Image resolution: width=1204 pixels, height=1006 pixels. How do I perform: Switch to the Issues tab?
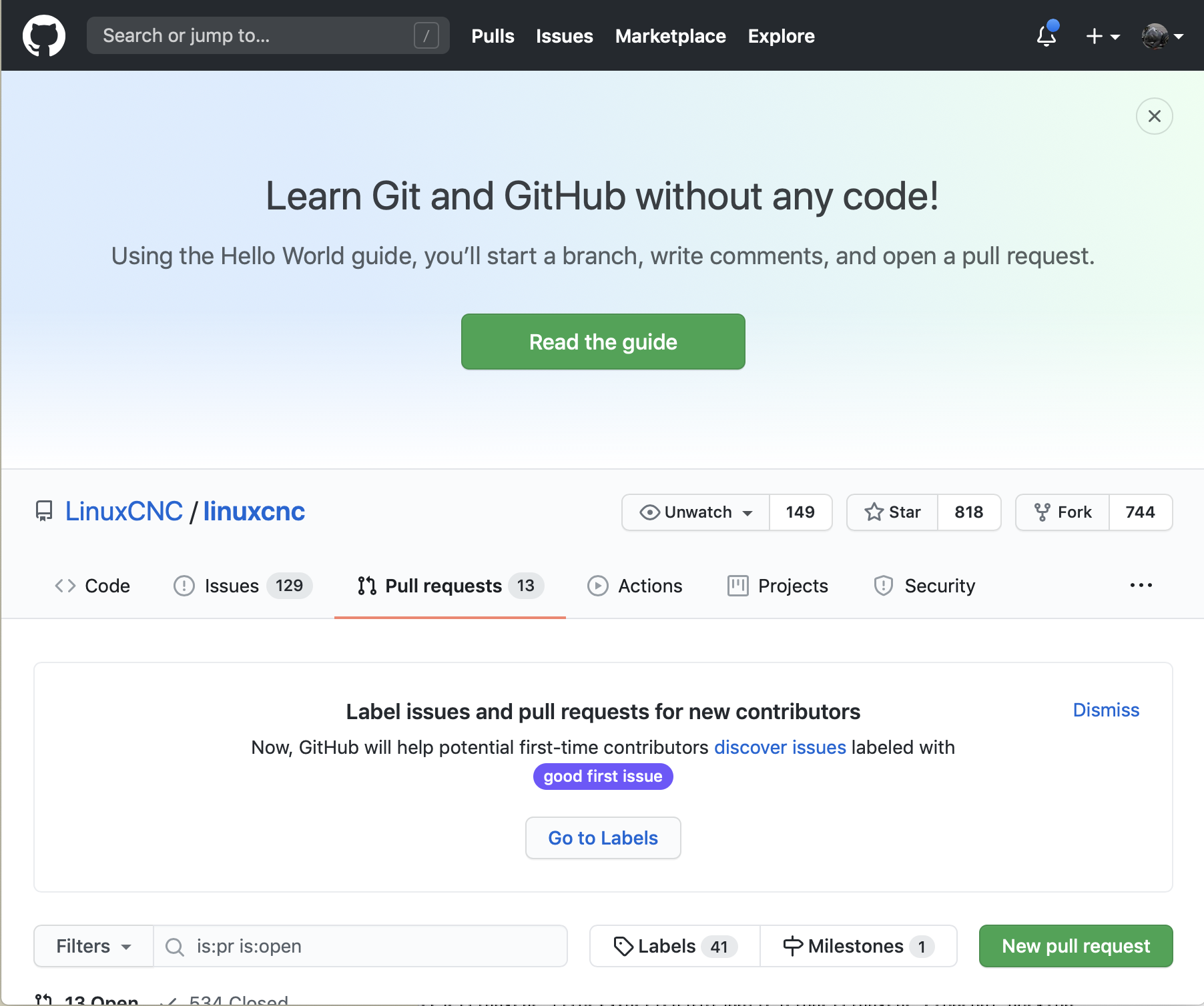click(243, 586)
